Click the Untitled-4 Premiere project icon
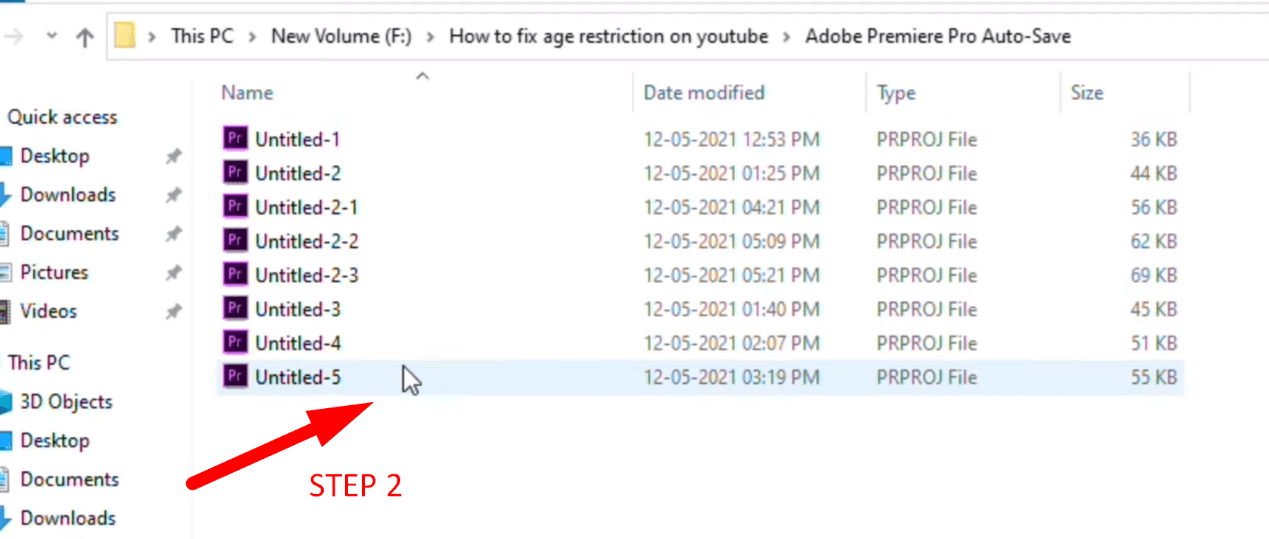This screenshot has height=539, width=1269. point(235,343)
